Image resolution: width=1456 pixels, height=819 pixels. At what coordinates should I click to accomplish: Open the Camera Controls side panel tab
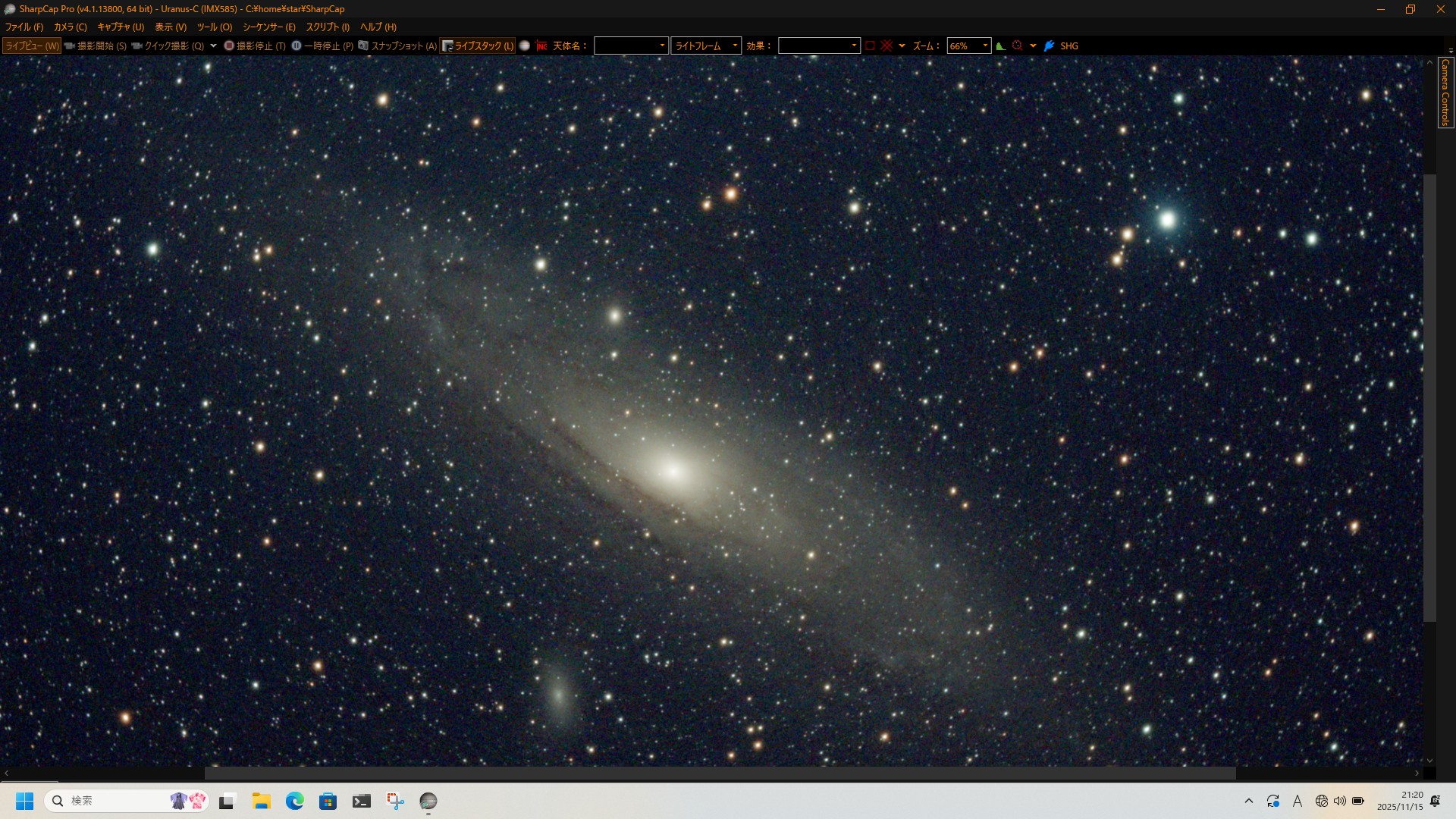pyautogui.click(x=1445, y=93)
